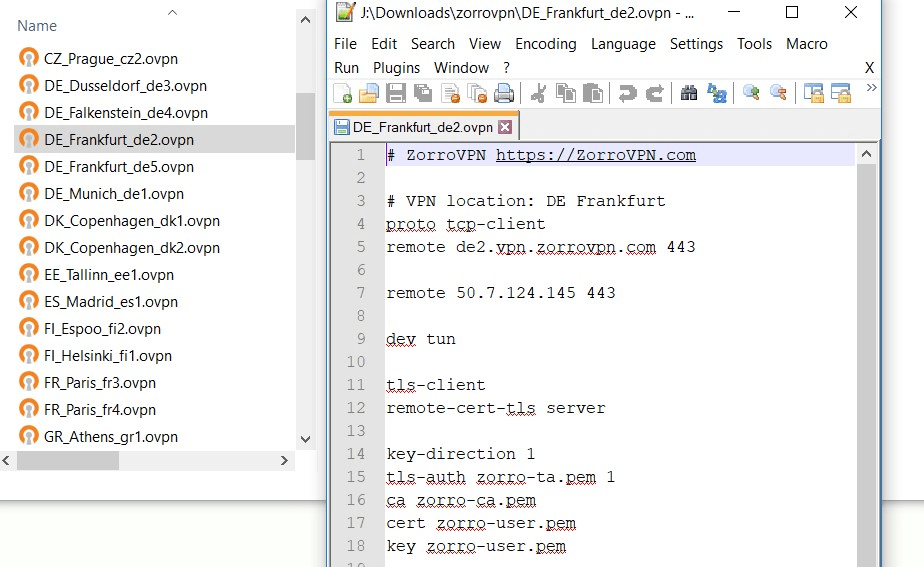Select the DE_Frankfurt_de2.ovpn document tab
924x567 pixels.
pos(423,127)
